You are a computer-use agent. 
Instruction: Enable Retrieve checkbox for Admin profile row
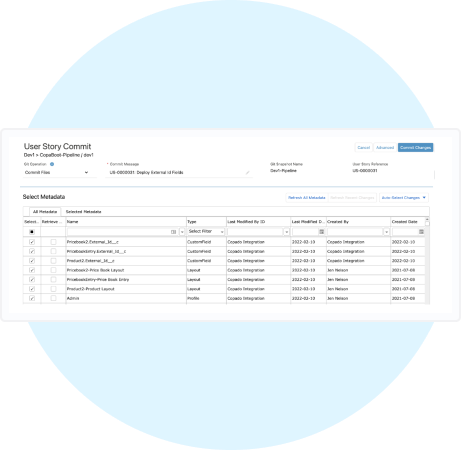53,298
